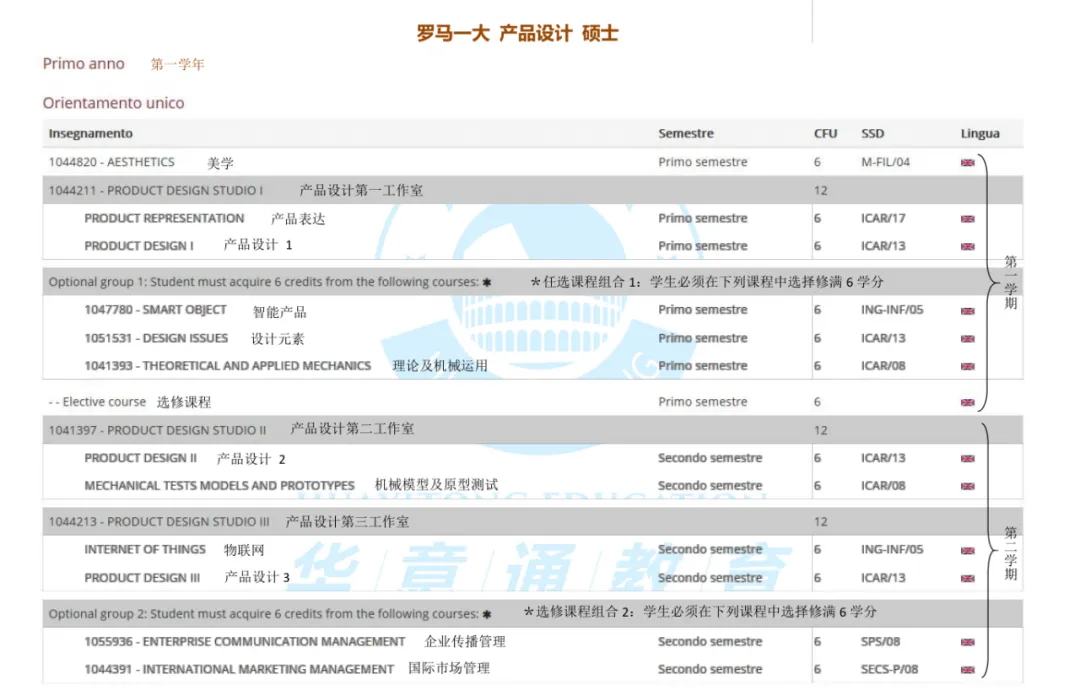The height and width of the screenshot is (696, 1080).
Task: Click the English flag in the PRODUCT DESIGN I row
Action: pyautogui.click(x=967, y=246)
